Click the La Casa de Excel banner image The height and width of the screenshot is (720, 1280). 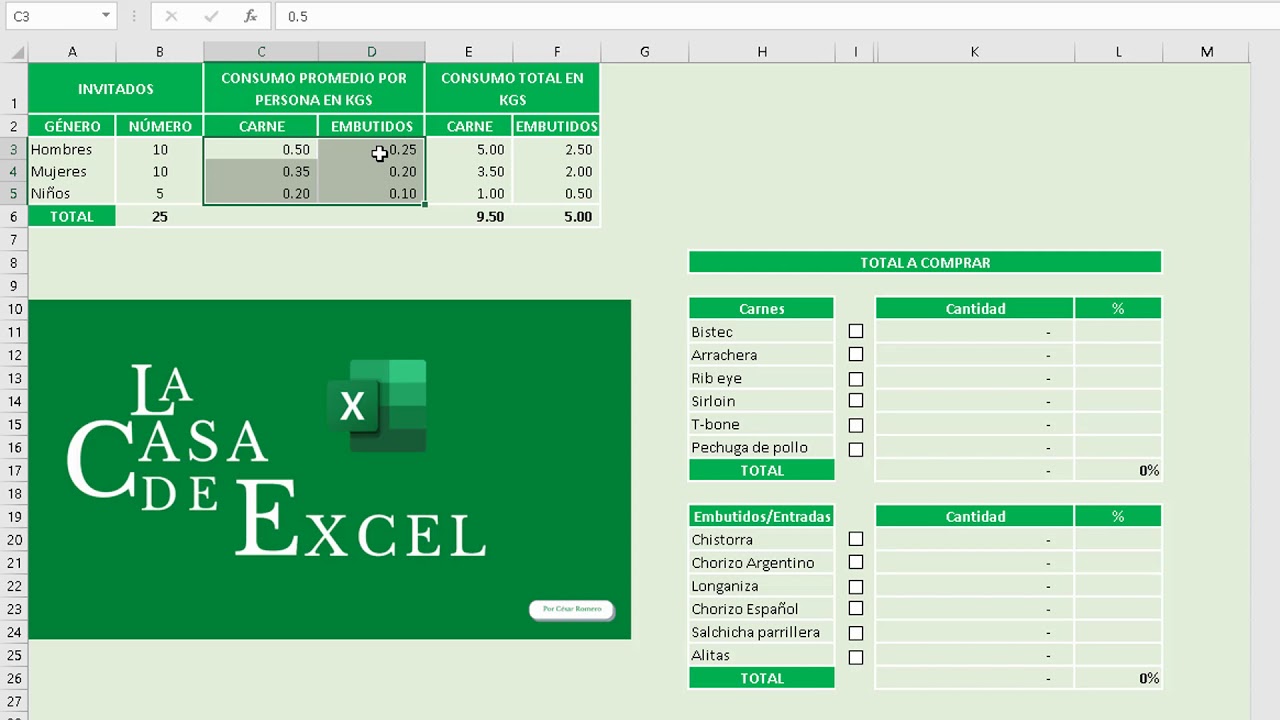tap(329, 469)
